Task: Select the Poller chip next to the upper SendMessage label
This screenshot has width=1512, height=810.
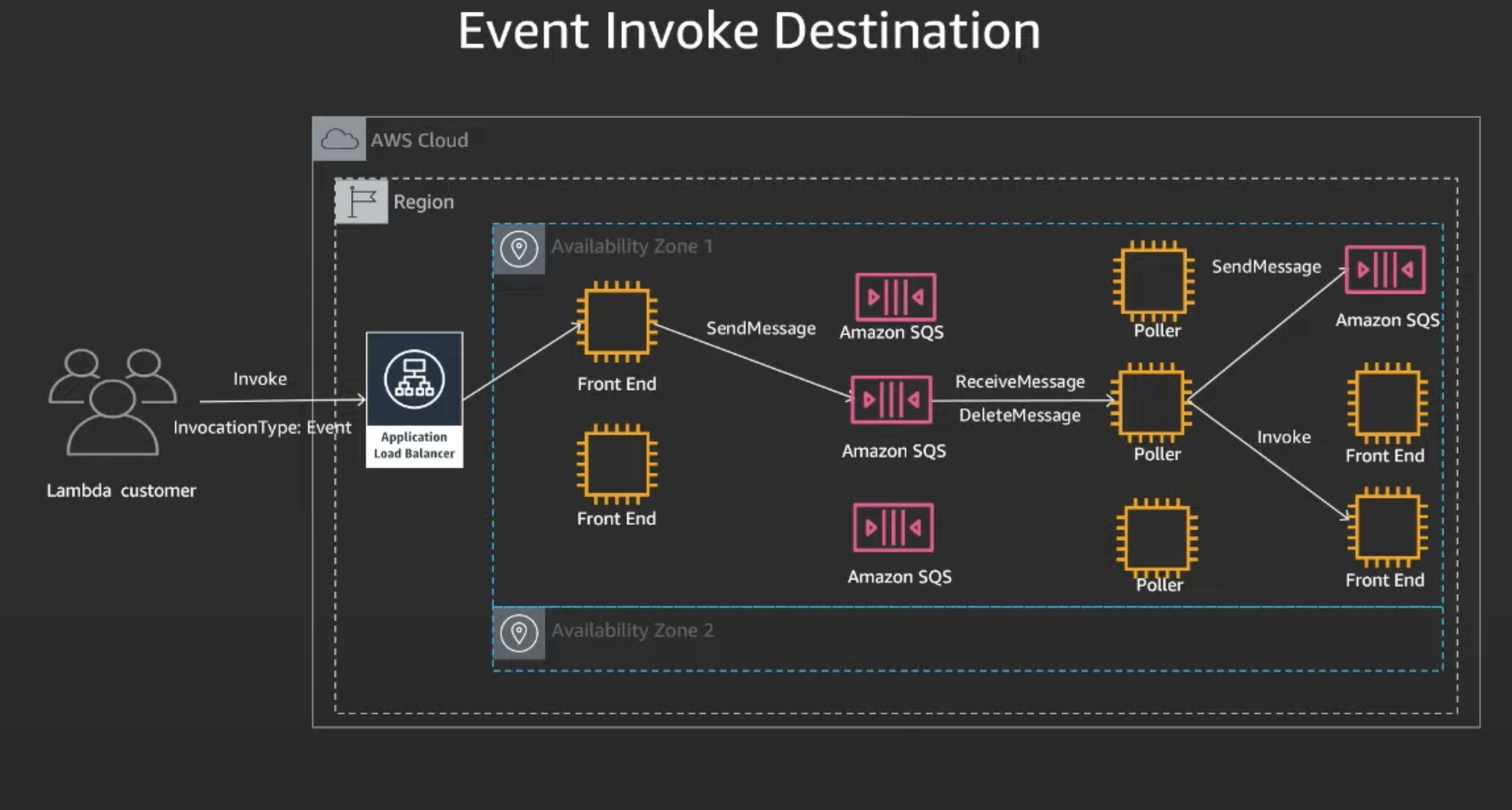Action: [1155, 281]
